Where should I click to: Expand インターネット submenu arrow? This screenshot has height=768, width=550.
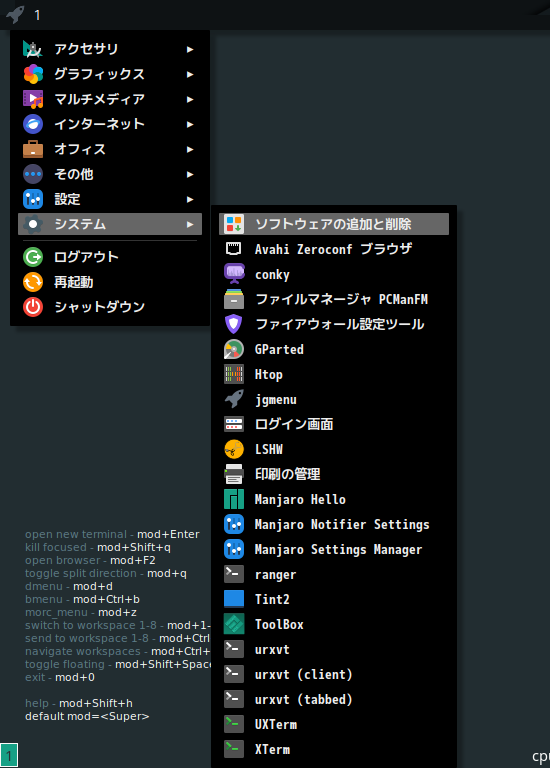point(190,124)
